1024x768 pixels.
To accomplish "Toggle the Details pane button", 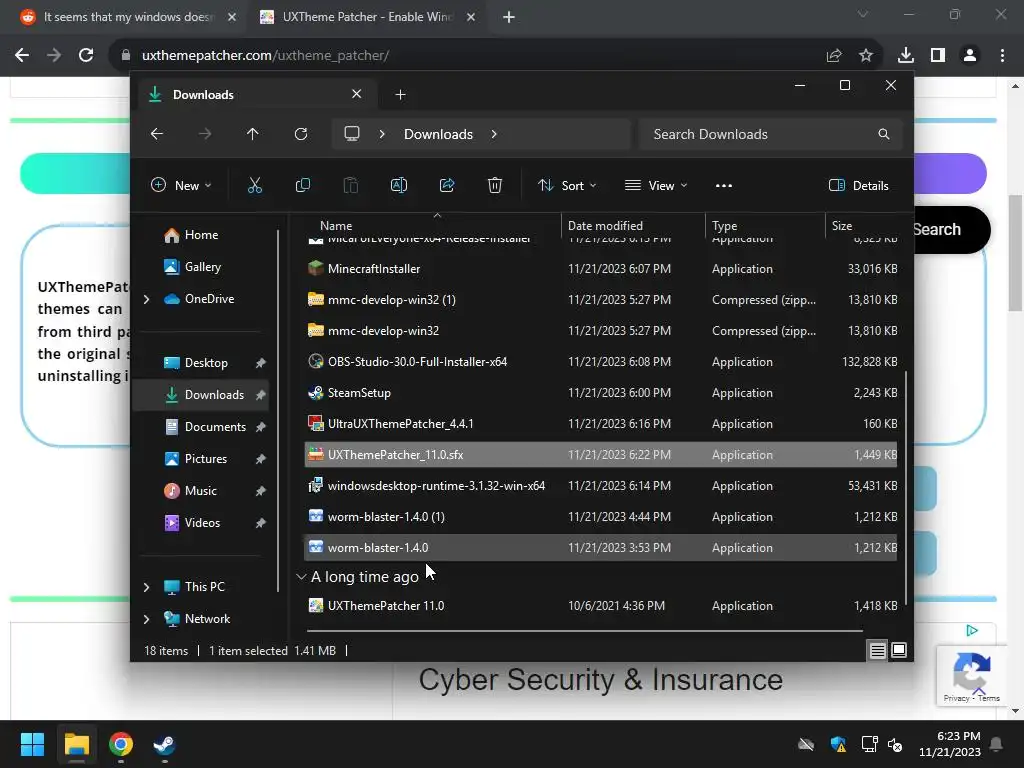I will click(x=858, y=185).
